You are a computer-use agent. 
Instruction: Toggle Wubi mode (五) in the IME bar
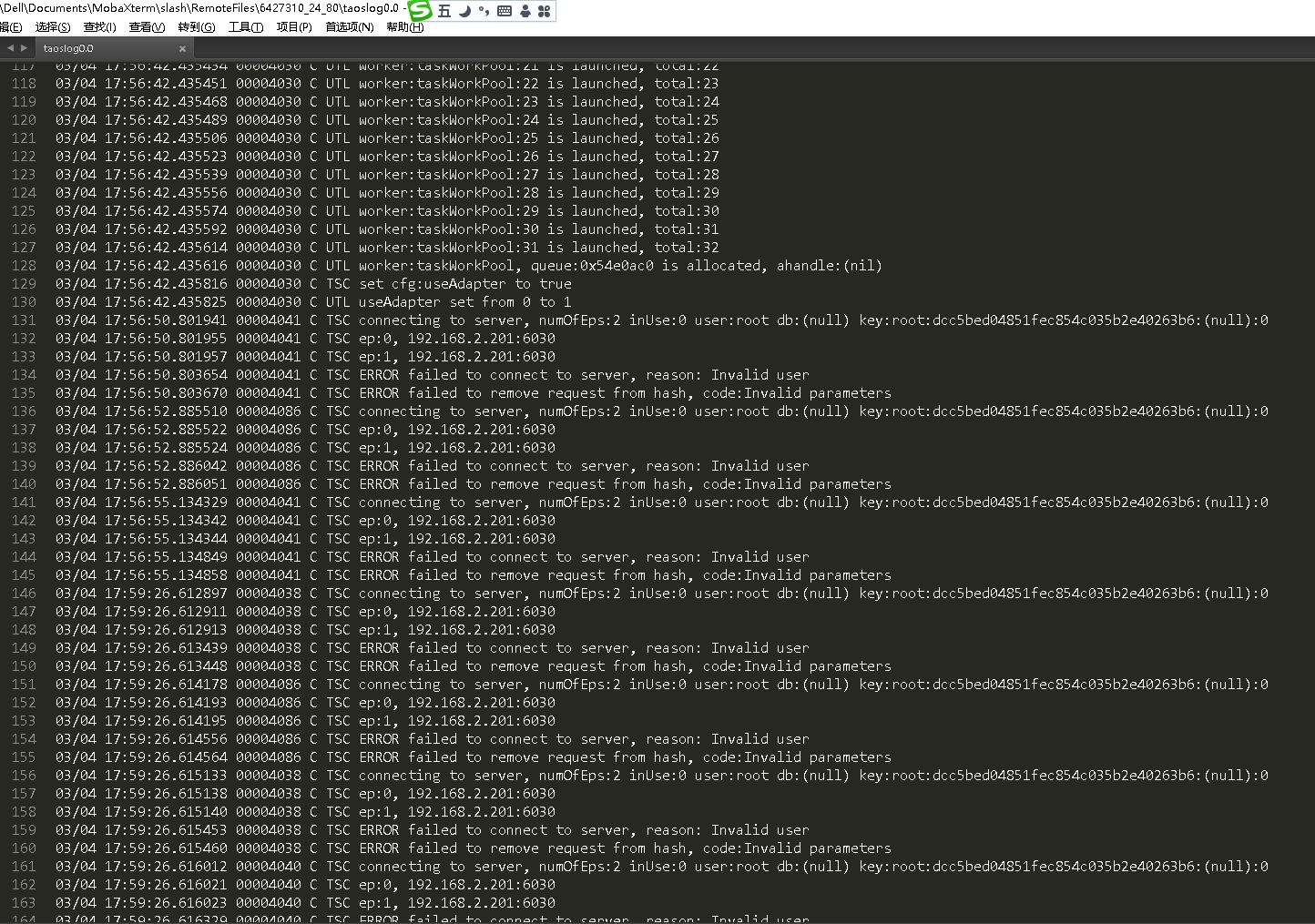444,11
